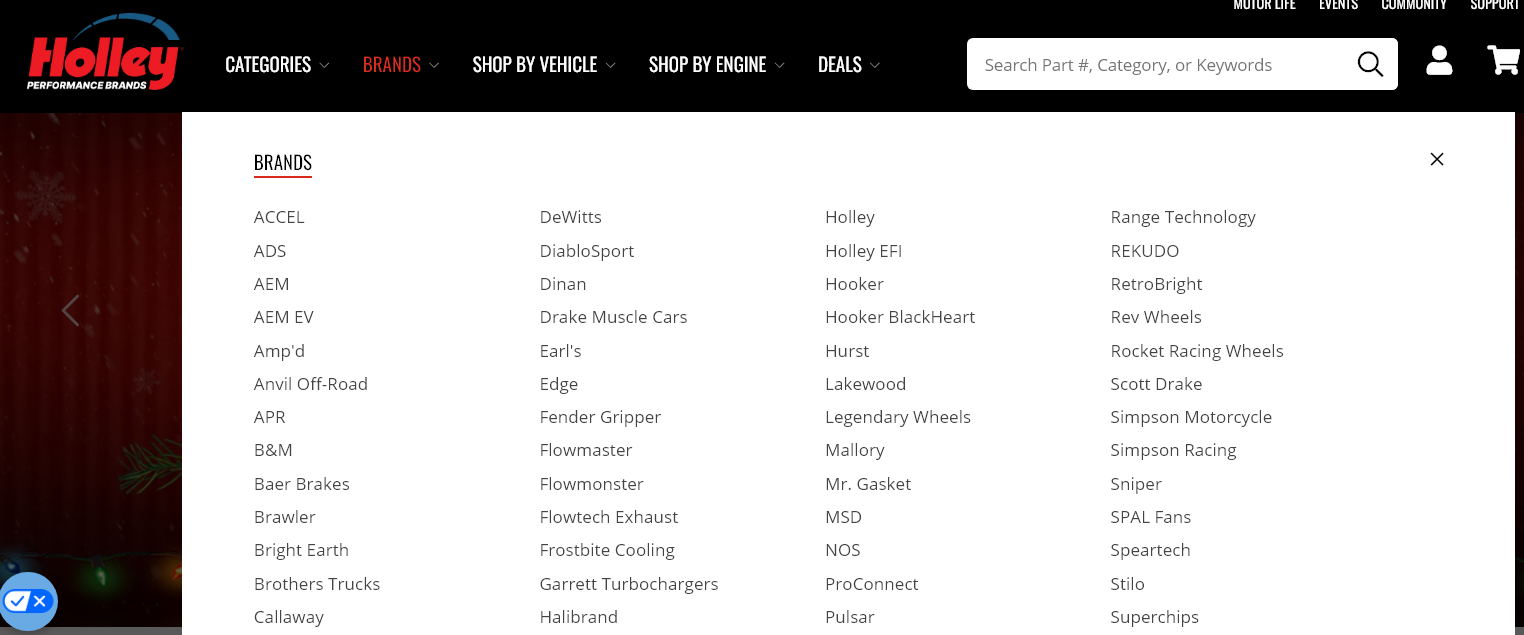Click the search parts input field
The width and height of the screenshot is (1524, 635).
(x=1160, y=65)
